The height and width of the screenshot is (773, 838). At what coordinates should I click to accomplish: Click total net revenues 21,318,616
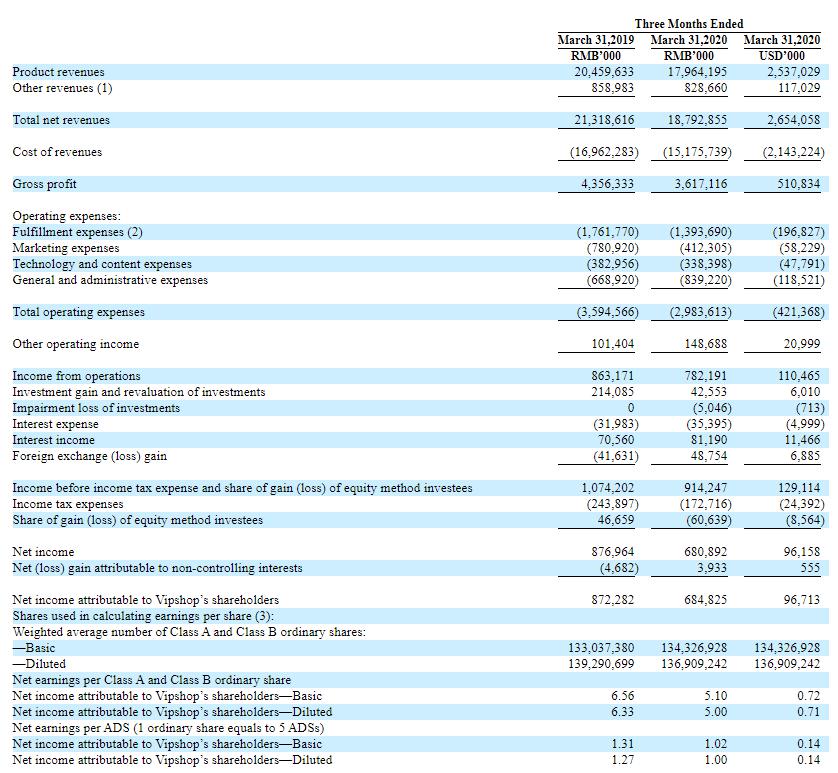click(604, 120)
